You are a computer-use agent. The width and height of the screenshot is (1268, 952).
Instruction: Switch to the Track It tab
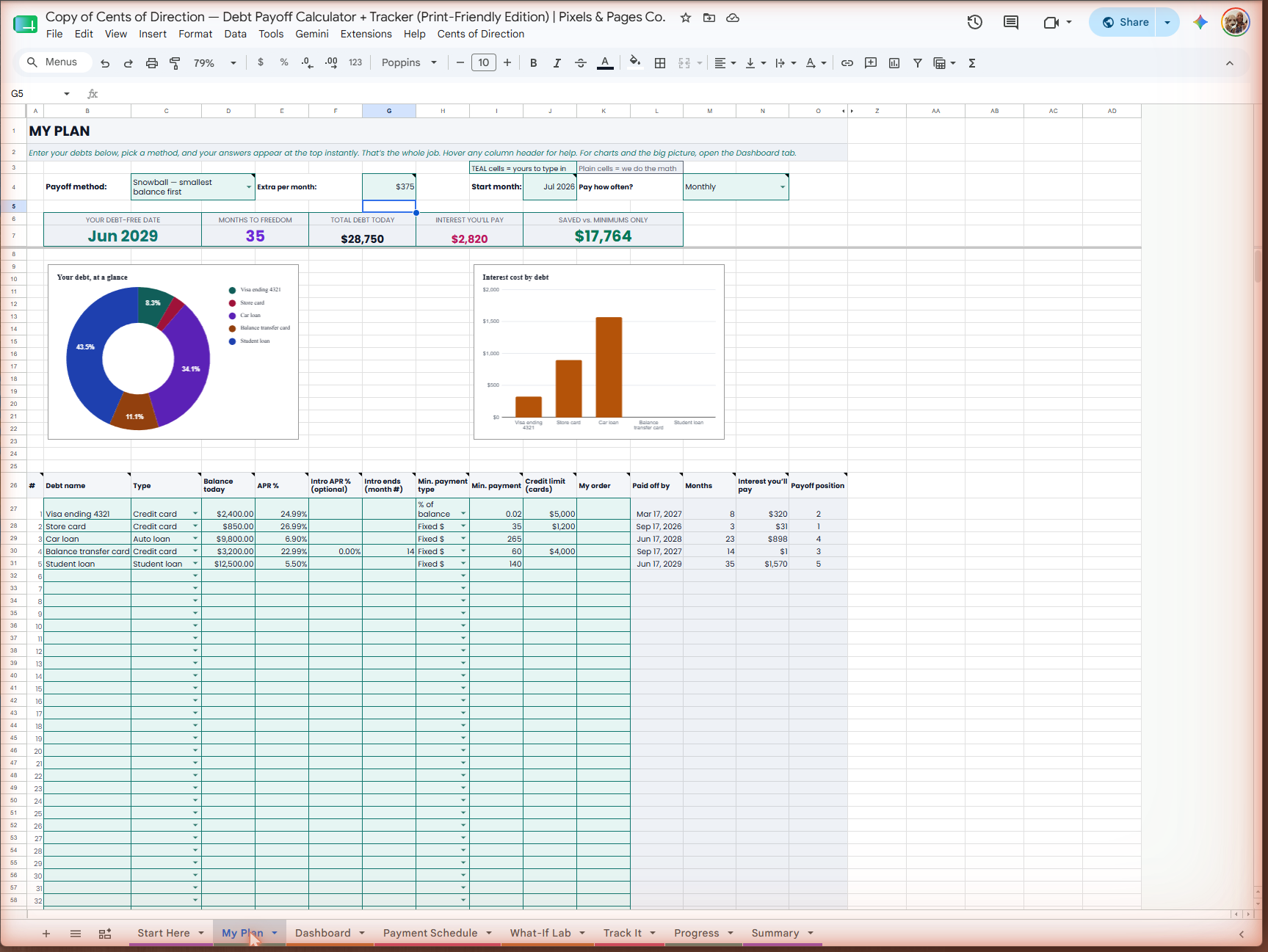click(x=623, y=933)
